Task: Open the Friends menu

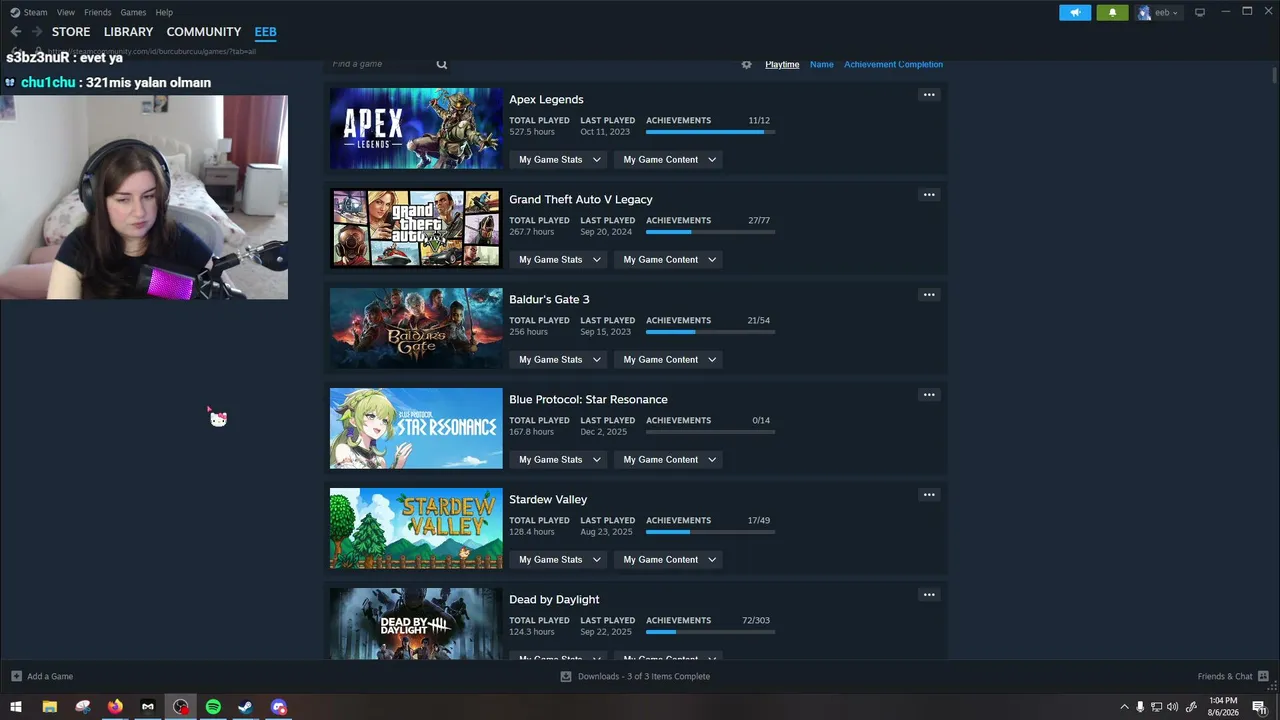Action: pyautogui.click(x=98, y=12)
